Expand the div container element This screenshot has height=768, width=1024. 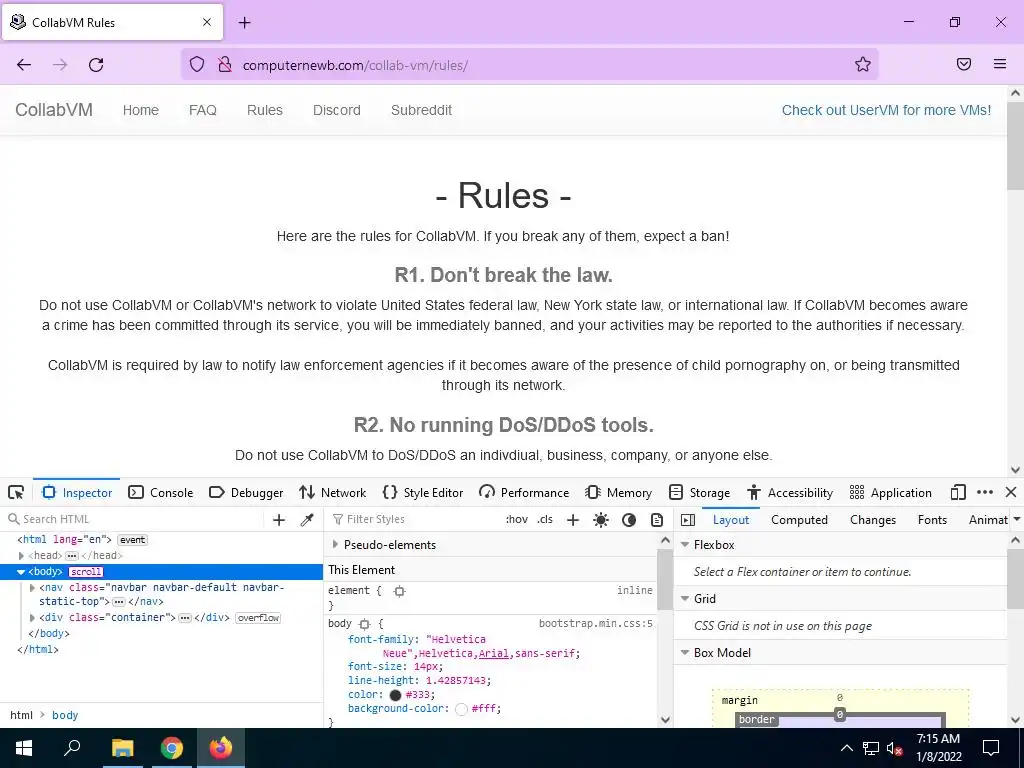[x=32, y=618]
